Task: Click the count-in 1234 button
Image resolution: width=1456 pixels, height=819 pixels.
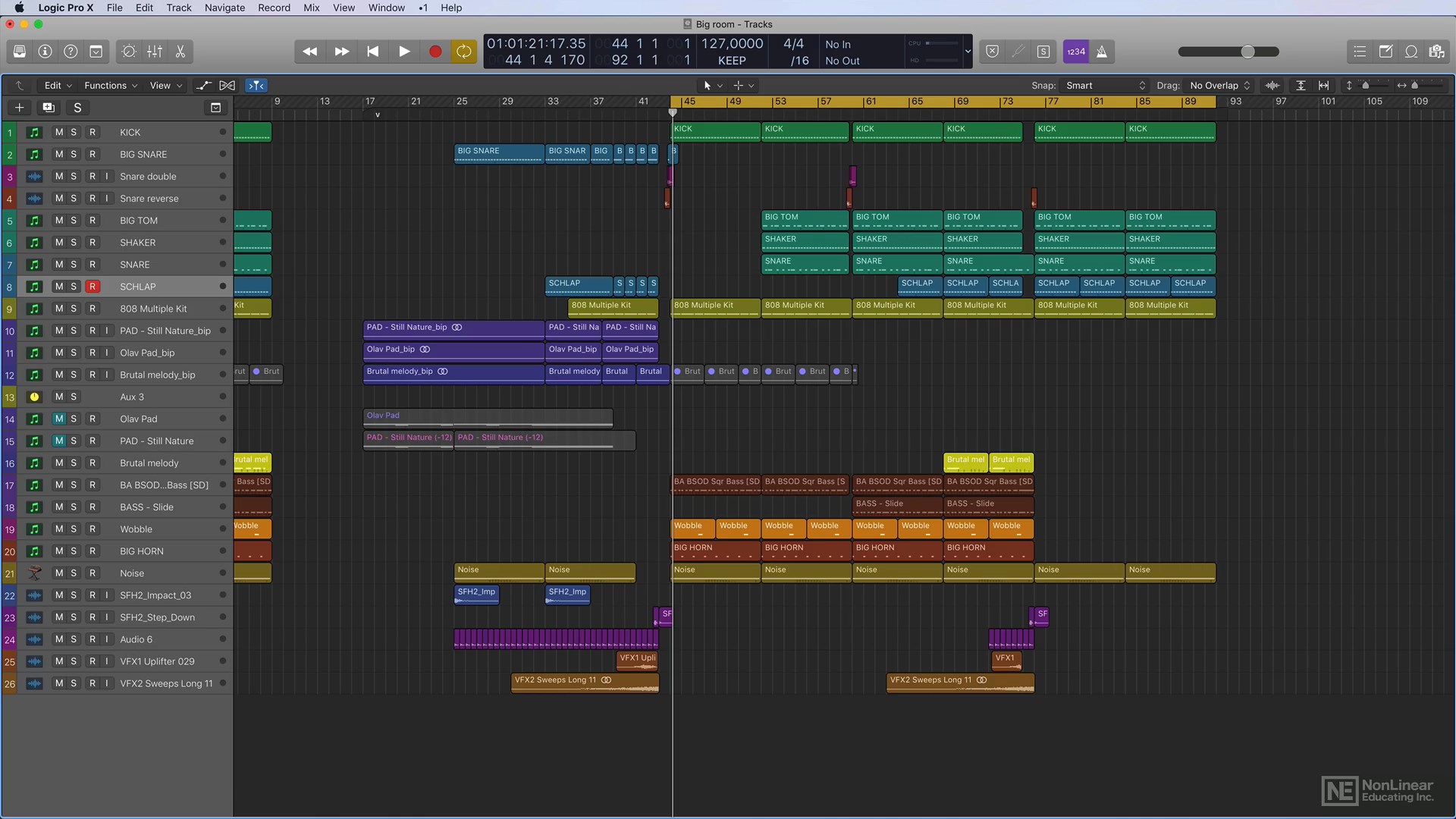Action: point(1075,52)
